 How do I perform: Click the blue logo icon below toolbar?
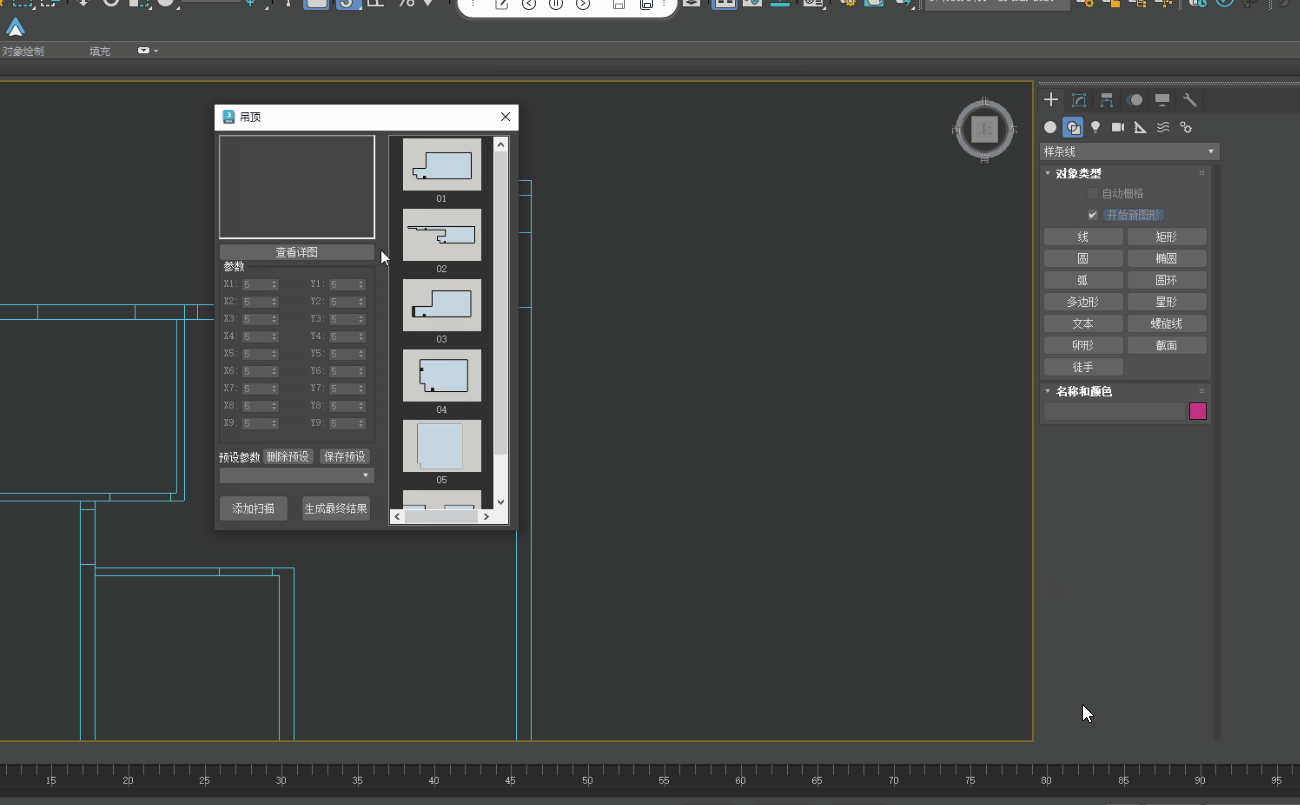15,28
